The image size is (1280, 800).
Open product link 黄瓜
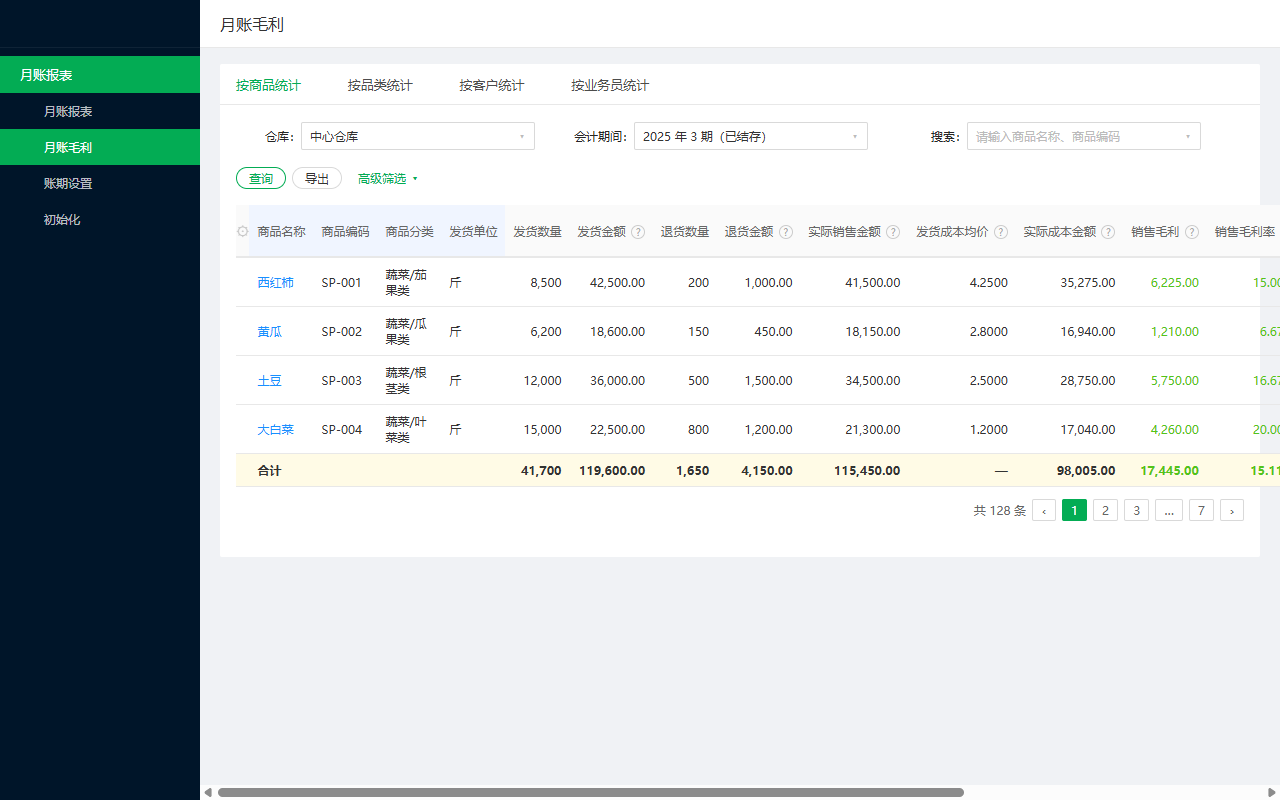coord(270,331)
